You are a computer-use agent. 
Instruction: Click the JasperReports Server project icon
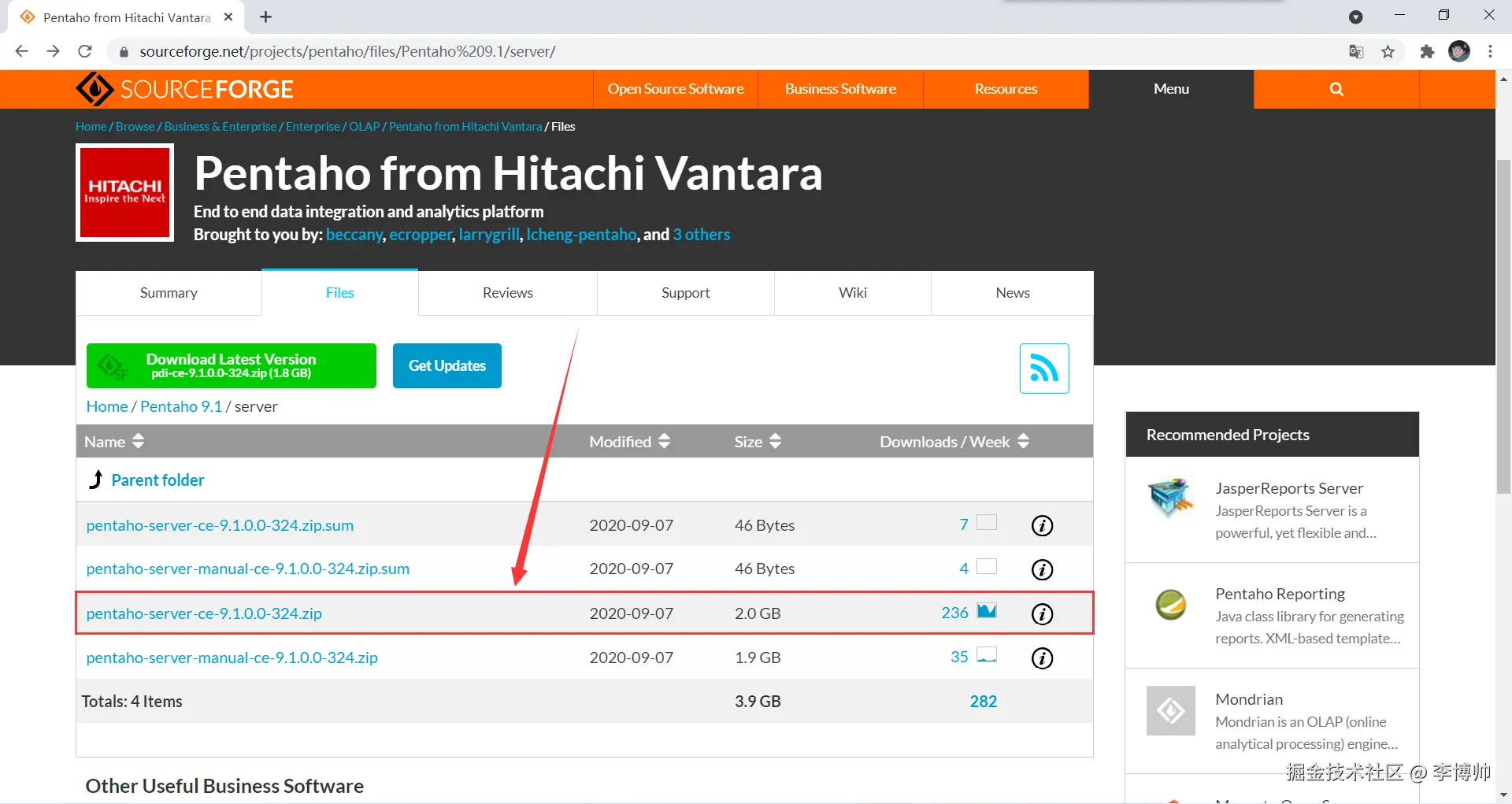click(1171, 497)
